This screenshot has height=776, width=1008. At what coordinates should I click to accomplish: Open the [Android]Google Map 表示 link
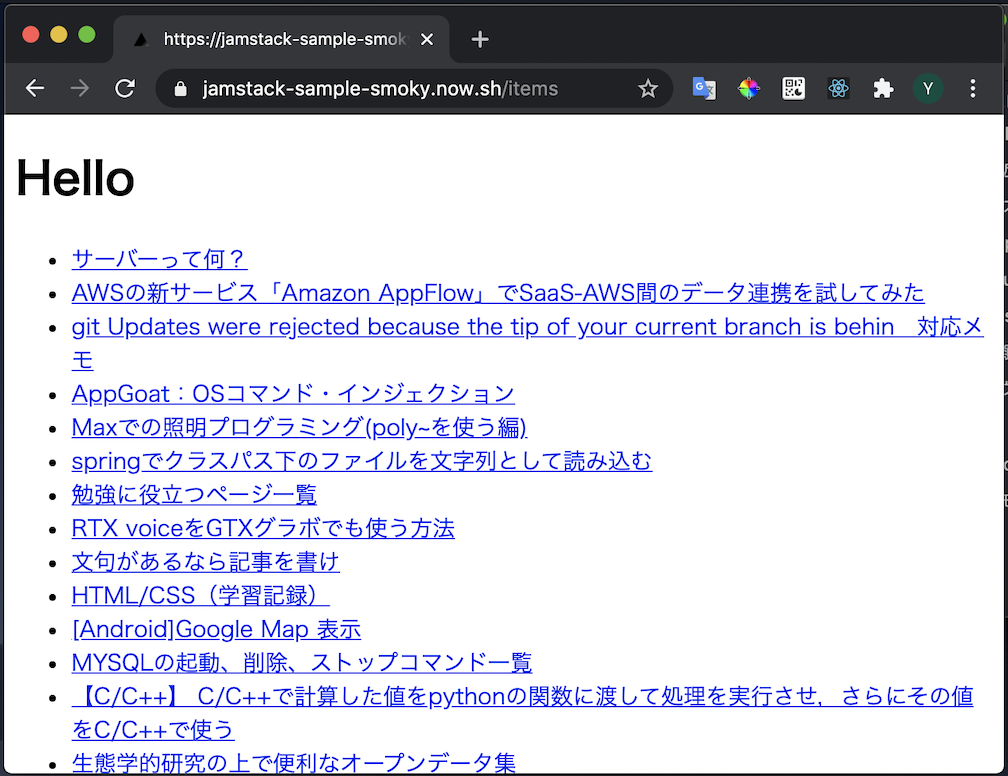[x=216, y=629]
